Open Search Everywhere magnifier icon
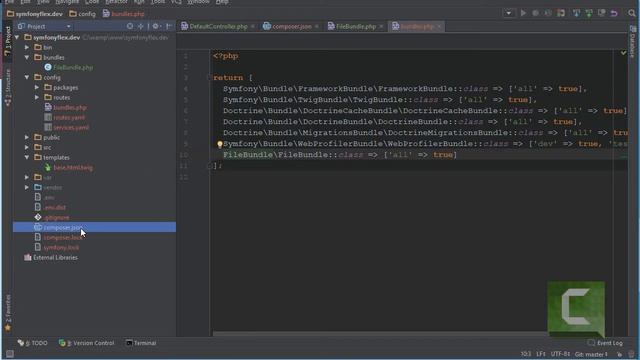 632,13
